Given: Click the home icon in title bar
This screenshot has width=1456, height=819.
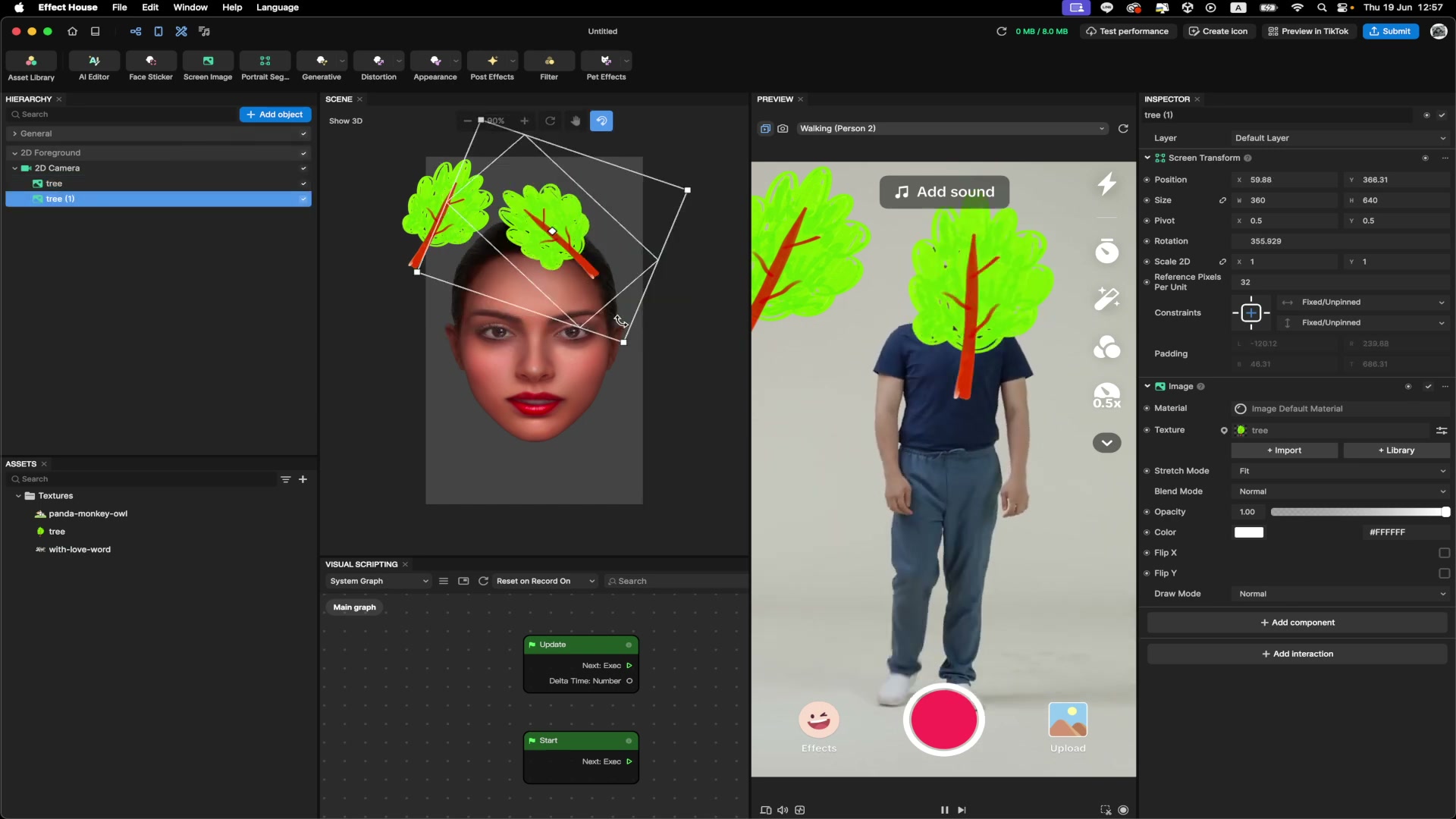Looking at the screenshot, I should (73, 31).
